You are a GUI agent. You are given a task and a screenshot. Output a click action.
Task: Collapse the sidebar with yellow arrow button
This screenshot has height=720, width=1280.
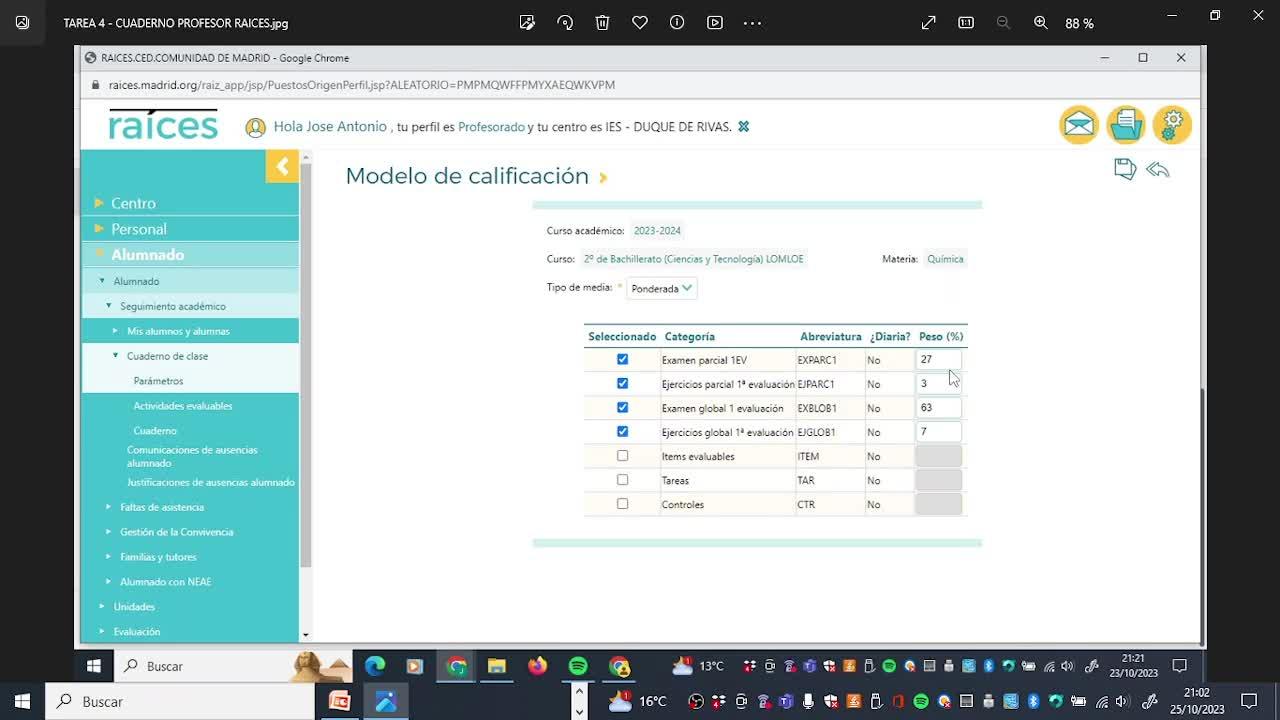click(282, 166)
